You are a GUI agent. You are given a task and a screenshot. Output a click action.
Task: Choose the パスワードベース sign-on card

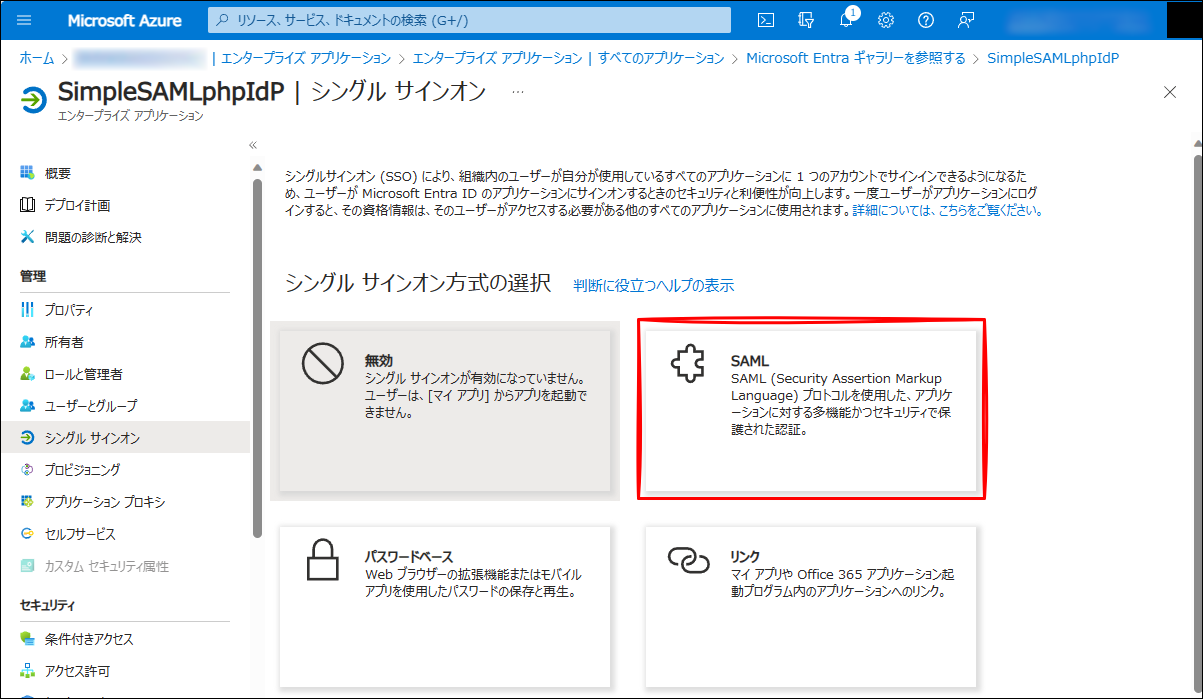tap(444, 606)
